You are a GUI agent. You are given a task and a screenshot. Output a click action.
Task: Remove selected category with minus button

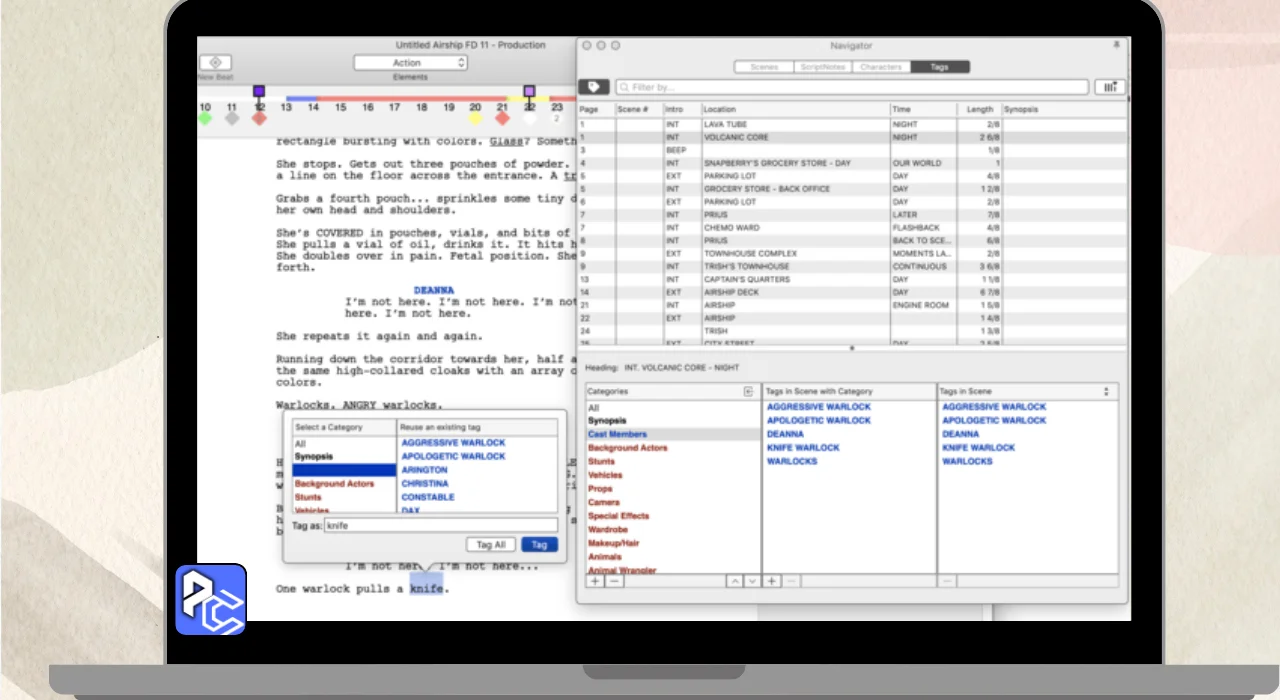tap(614, 581)
